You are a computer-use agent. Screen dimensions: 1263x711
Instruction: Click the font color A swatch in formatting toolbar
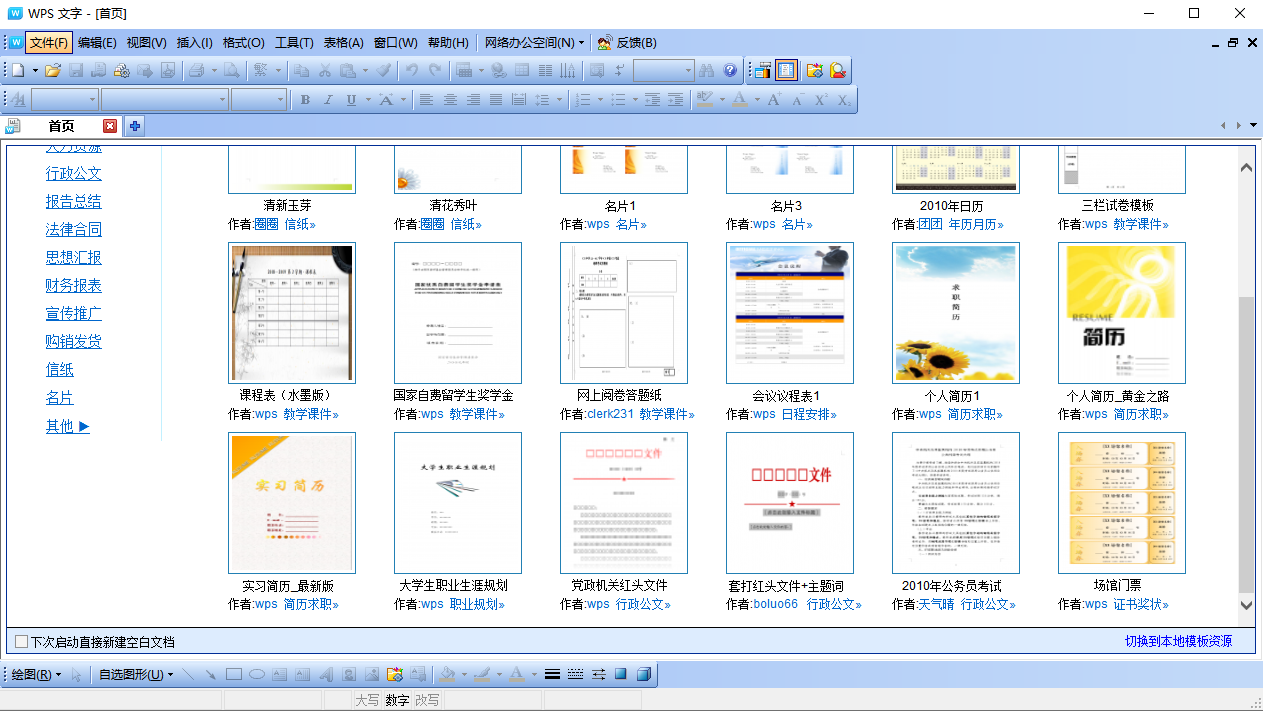[739, 100]
